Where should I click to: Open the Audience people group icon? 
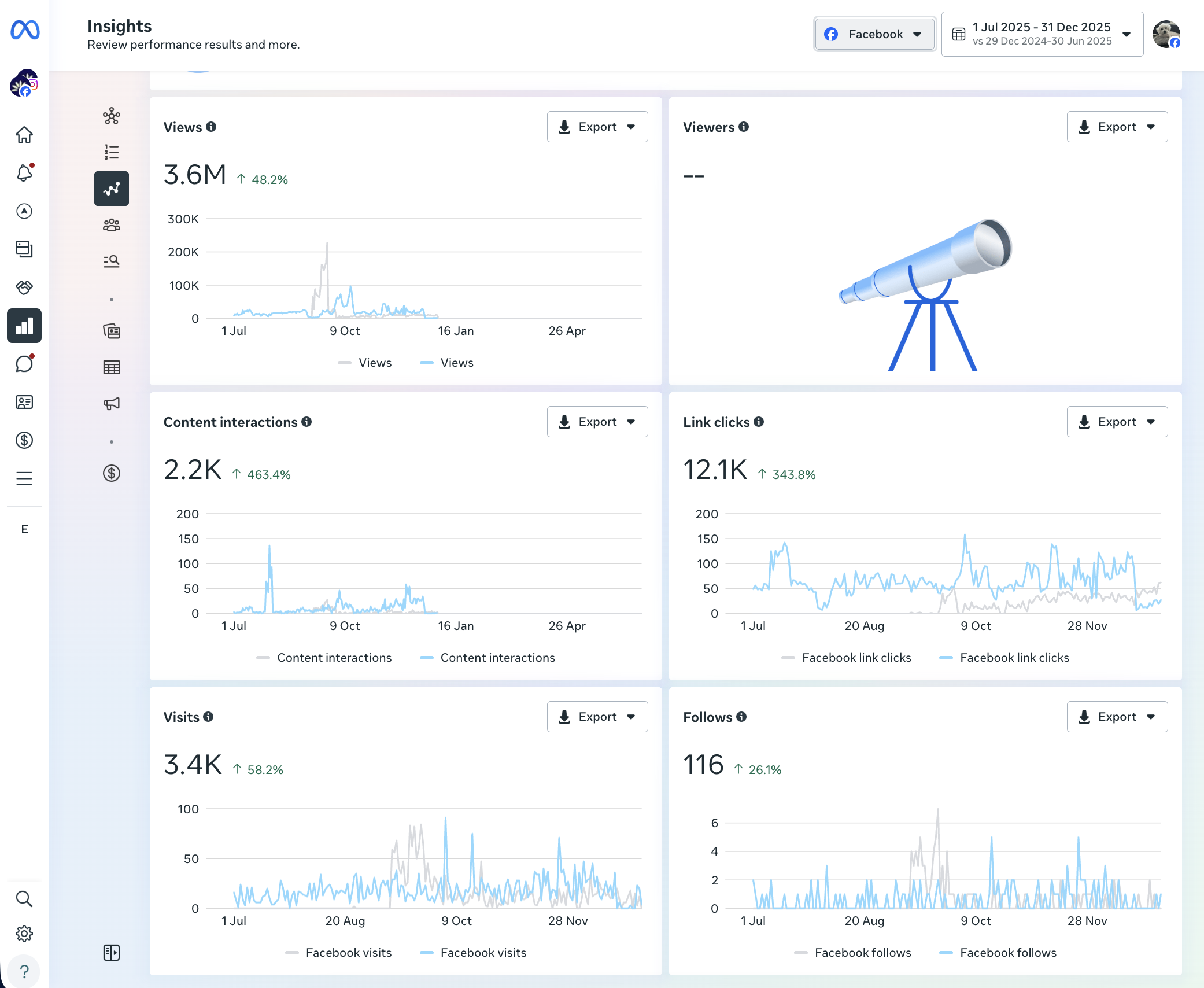[x=111, y=225]
